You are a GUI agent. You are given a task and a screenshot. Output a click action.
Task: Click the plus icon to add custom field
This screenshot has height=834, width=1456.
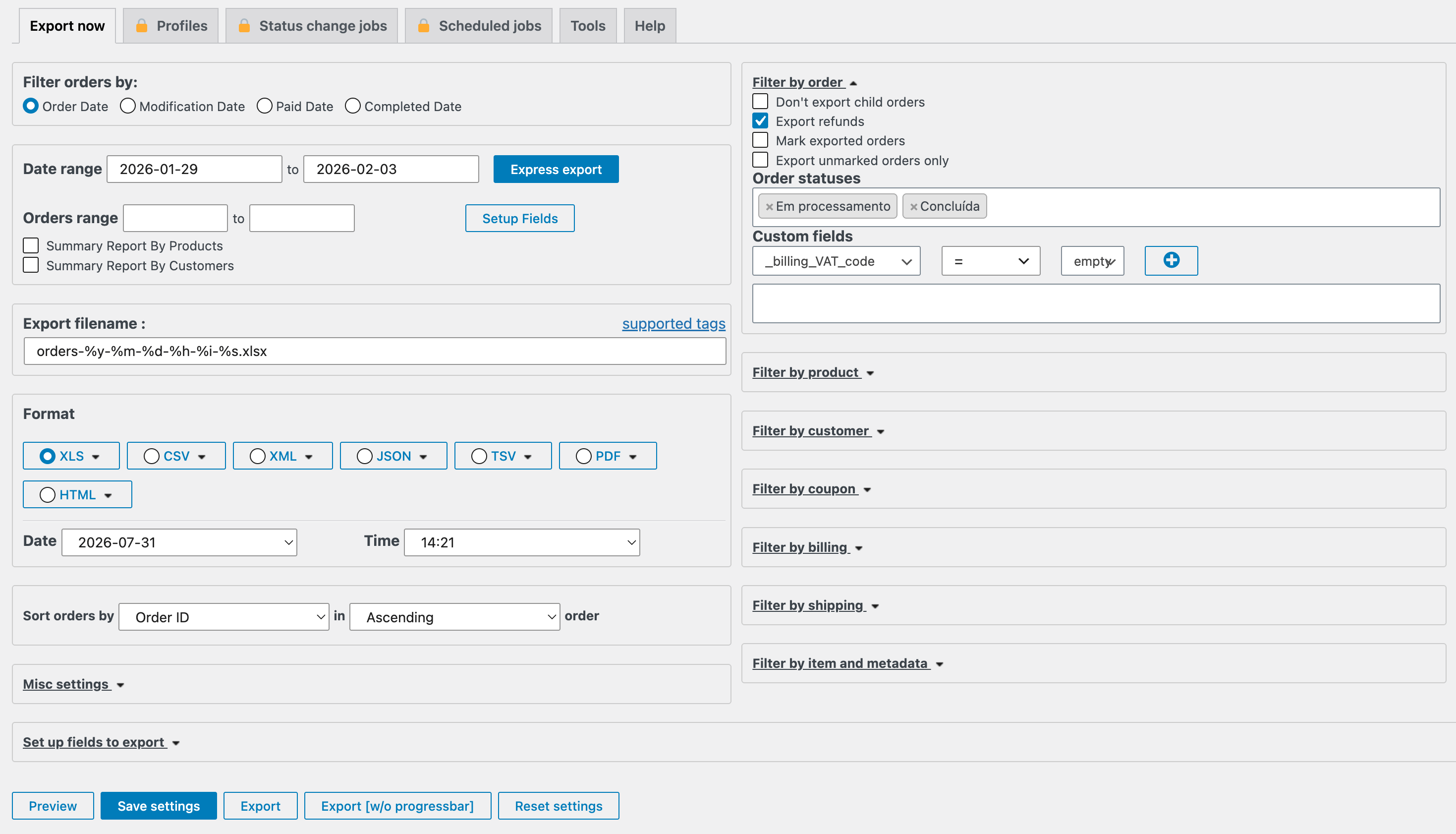(x=1171, y=261)
